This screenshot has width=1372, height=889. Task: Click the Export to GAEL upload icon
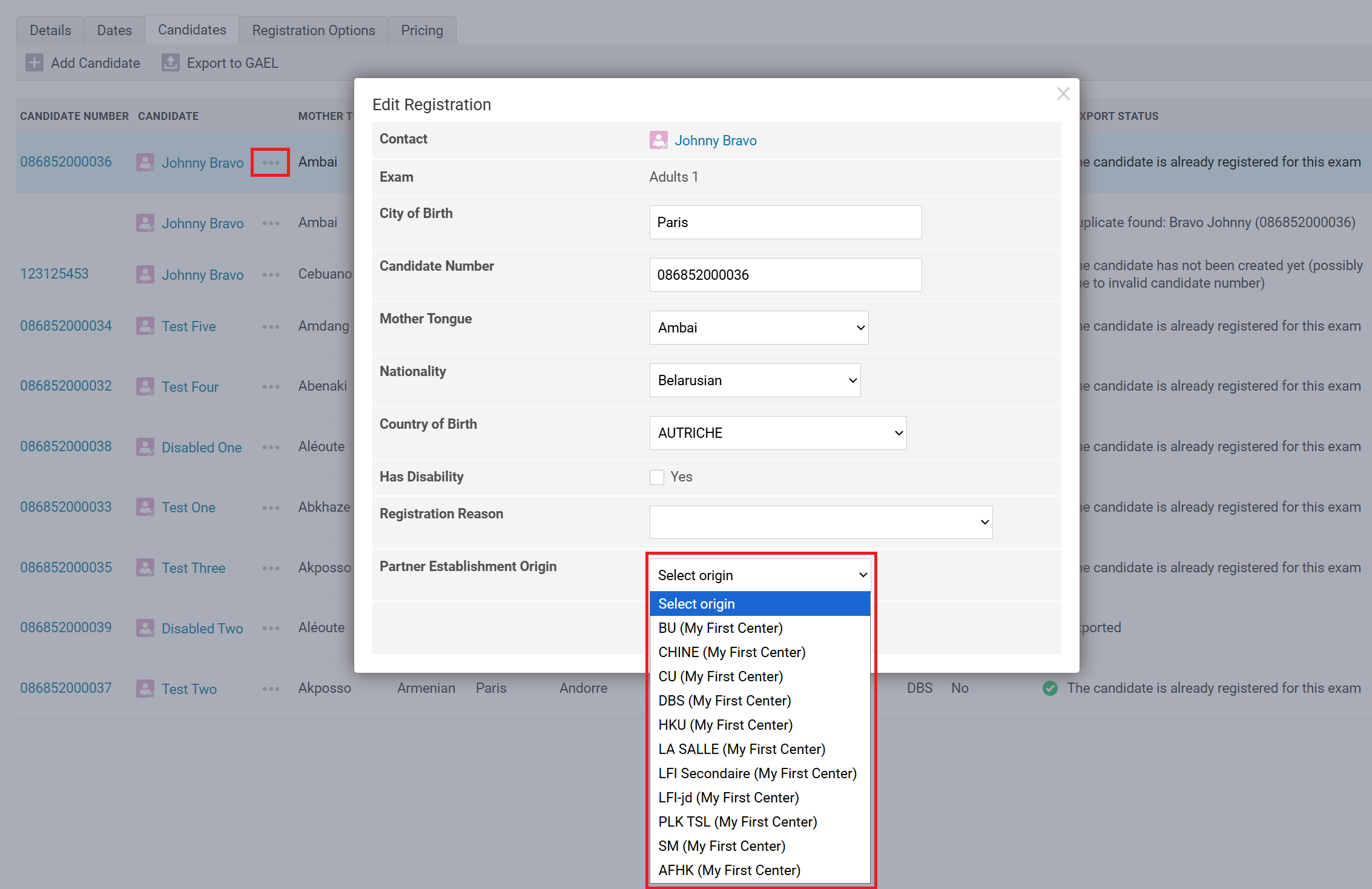(170, 62)
